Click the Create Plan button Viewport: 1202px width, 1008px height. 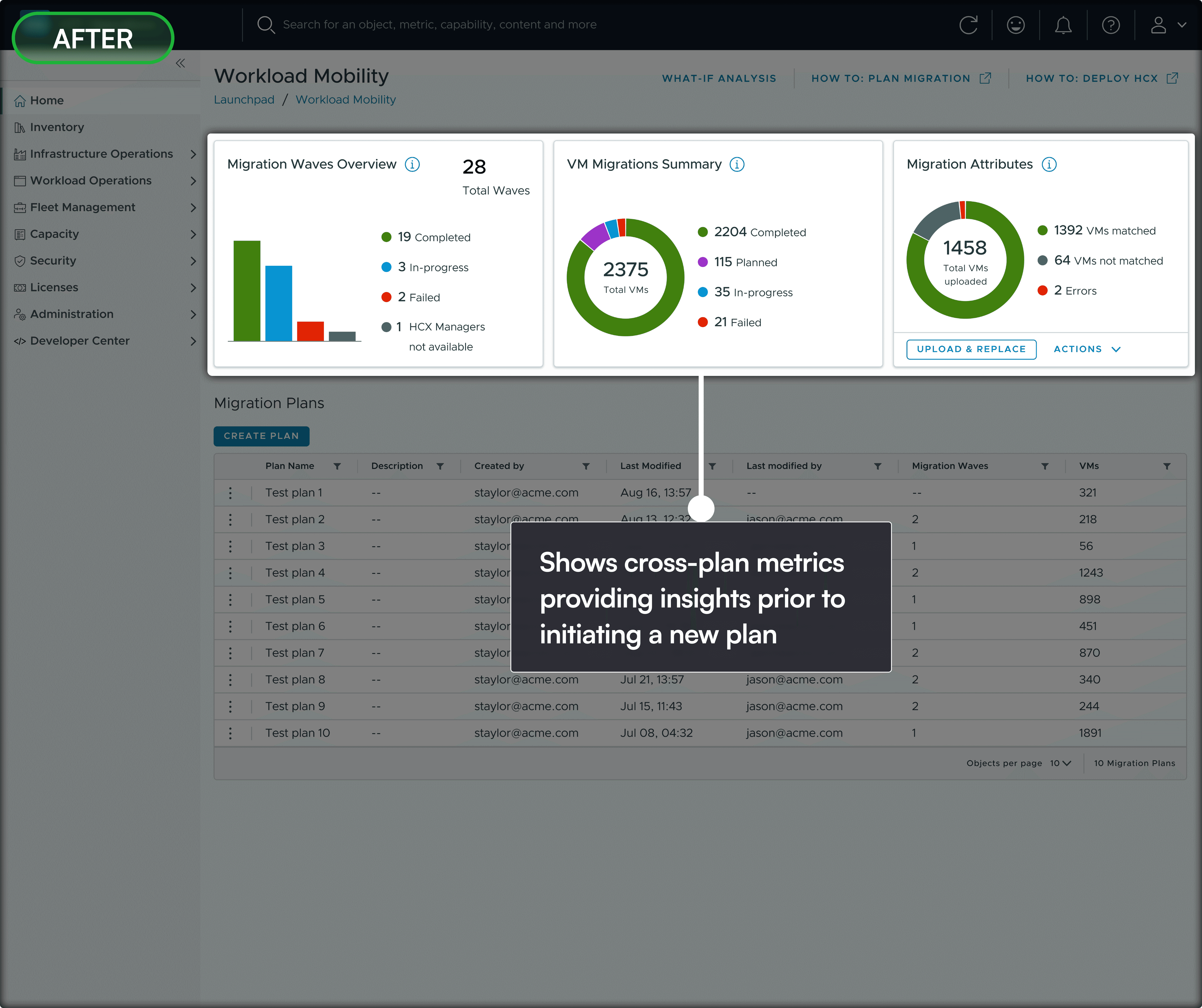coord(261,436)
